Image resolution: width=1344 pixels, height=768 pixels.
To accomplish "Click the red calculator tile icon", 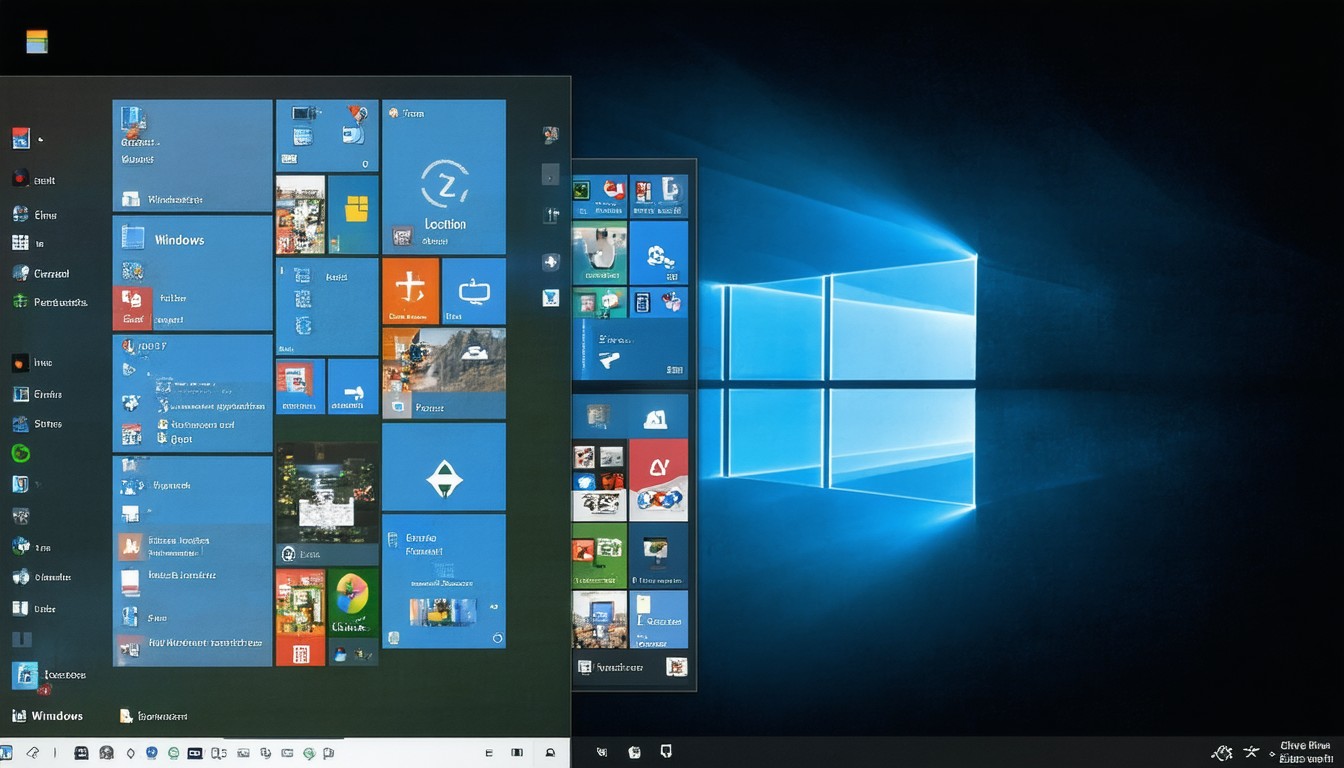I will click(300, 653).
